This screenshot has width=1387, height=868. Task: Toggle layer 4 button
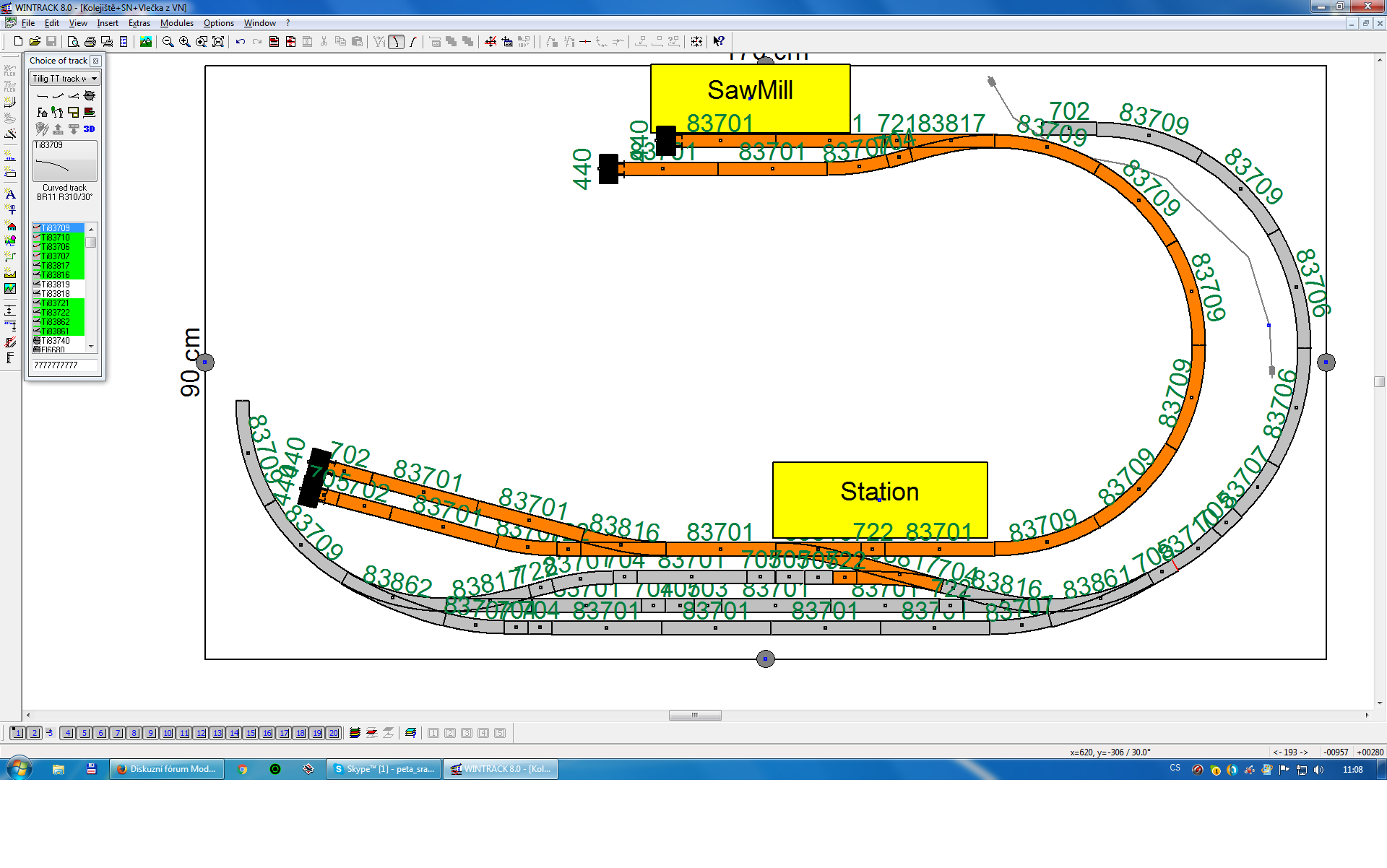[x=67, y=733]
